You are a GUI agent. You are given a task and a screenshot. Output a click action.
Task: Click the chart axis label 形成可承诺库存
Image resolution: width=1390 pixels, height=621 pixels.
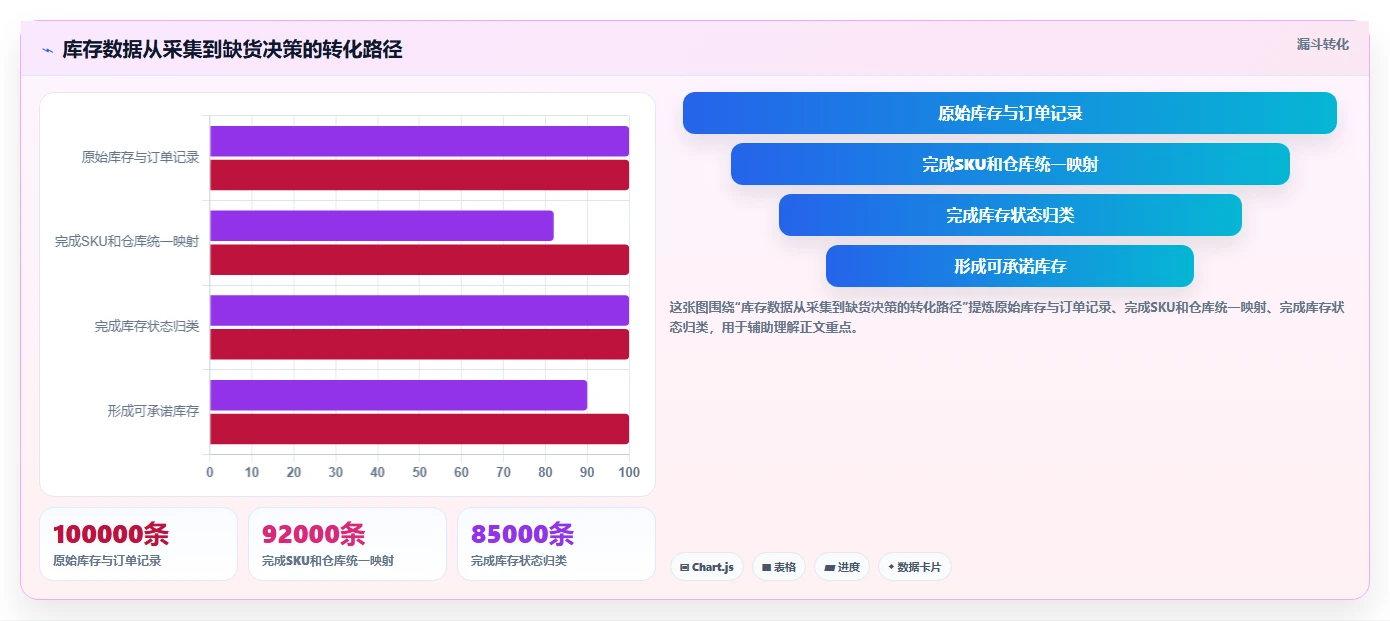tap(154, 411)
